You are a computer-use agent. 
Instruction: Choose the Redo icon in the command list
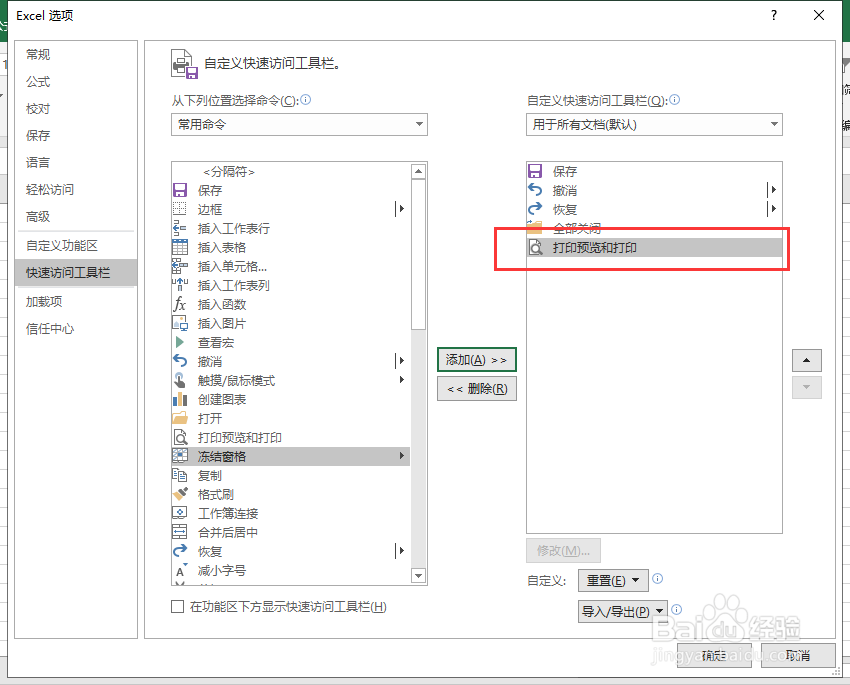179,551
